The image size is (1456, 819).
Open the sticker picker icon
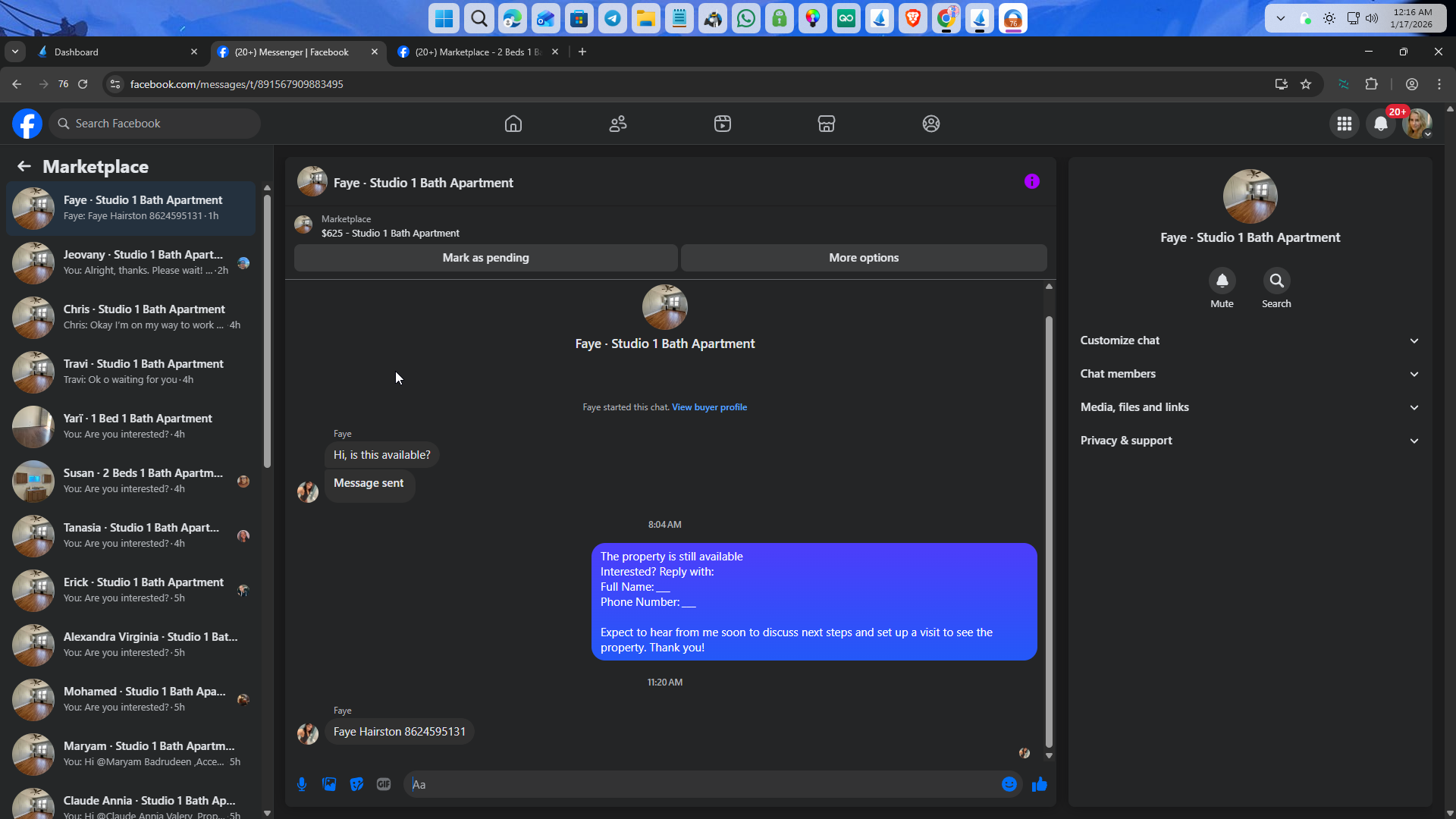coord(356,784)
